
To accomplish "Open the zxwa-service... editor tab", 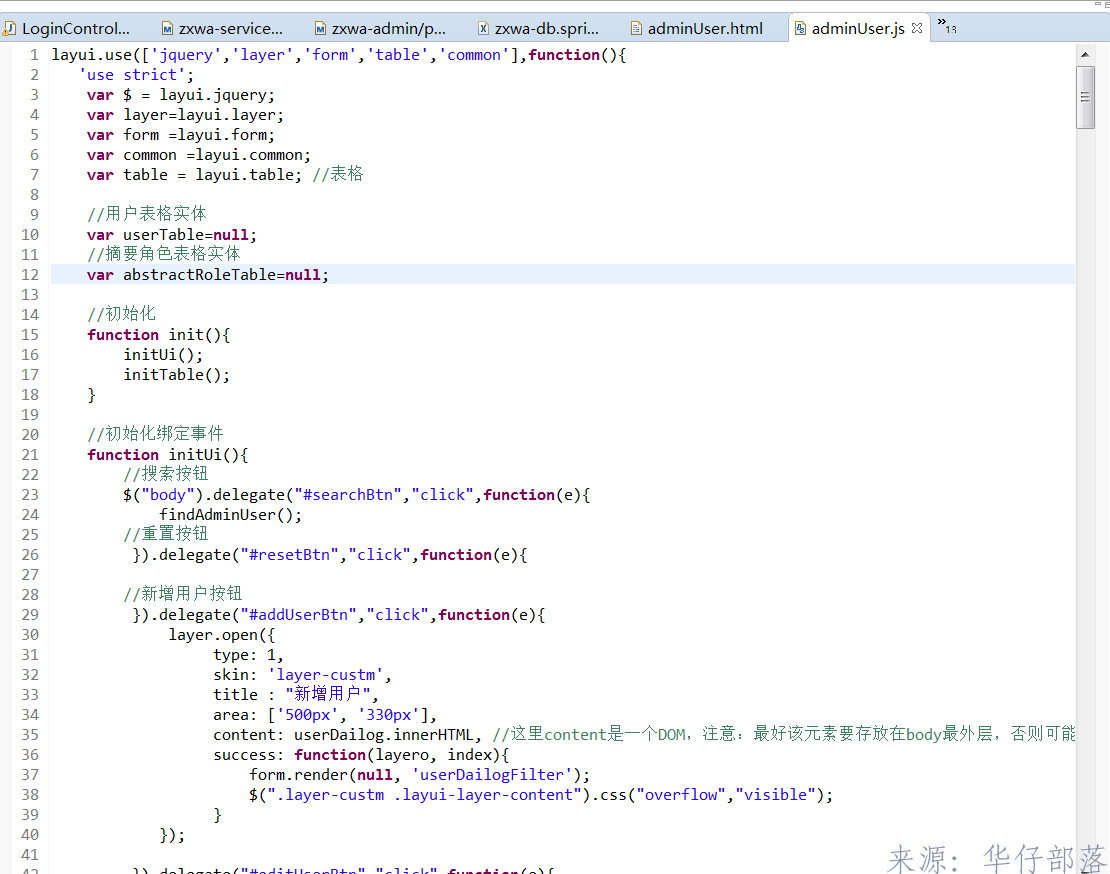I will (x=222, y=28).
